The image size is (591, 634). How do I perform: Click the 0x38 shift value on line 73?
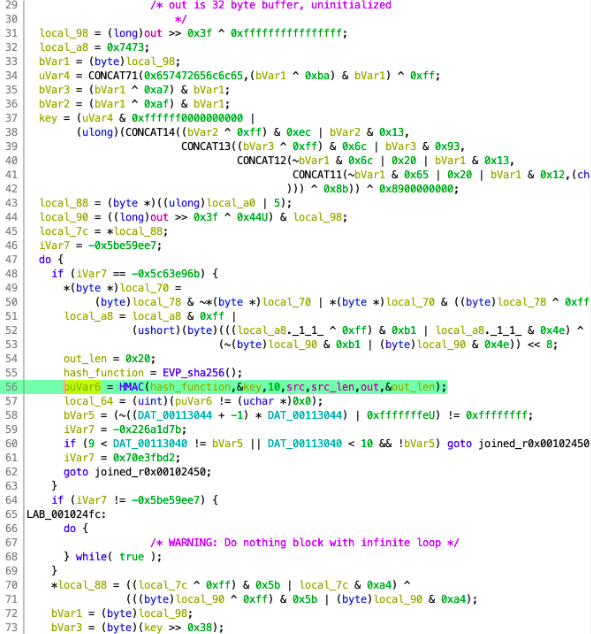coord(200,628)
